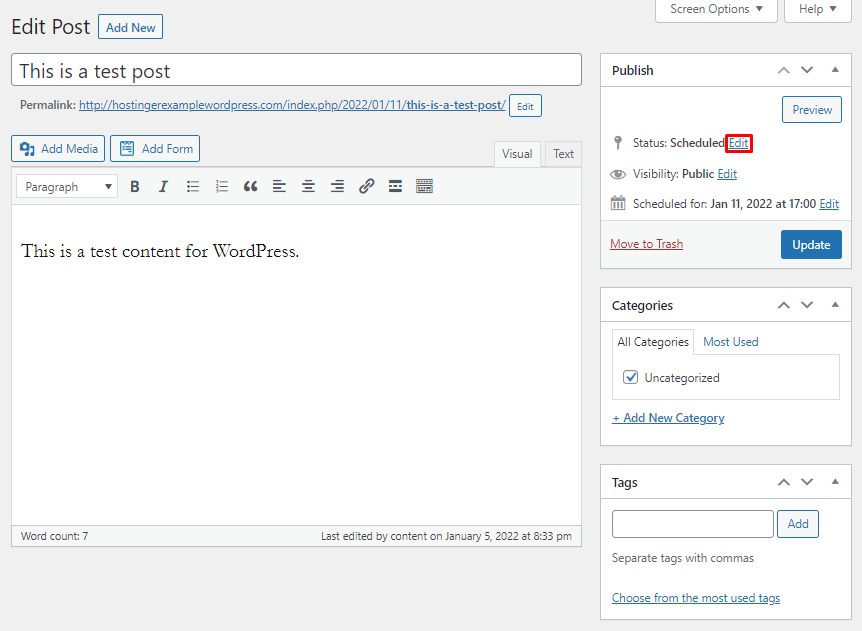Insert the Read More tag
862x631 pixels.
394,186
